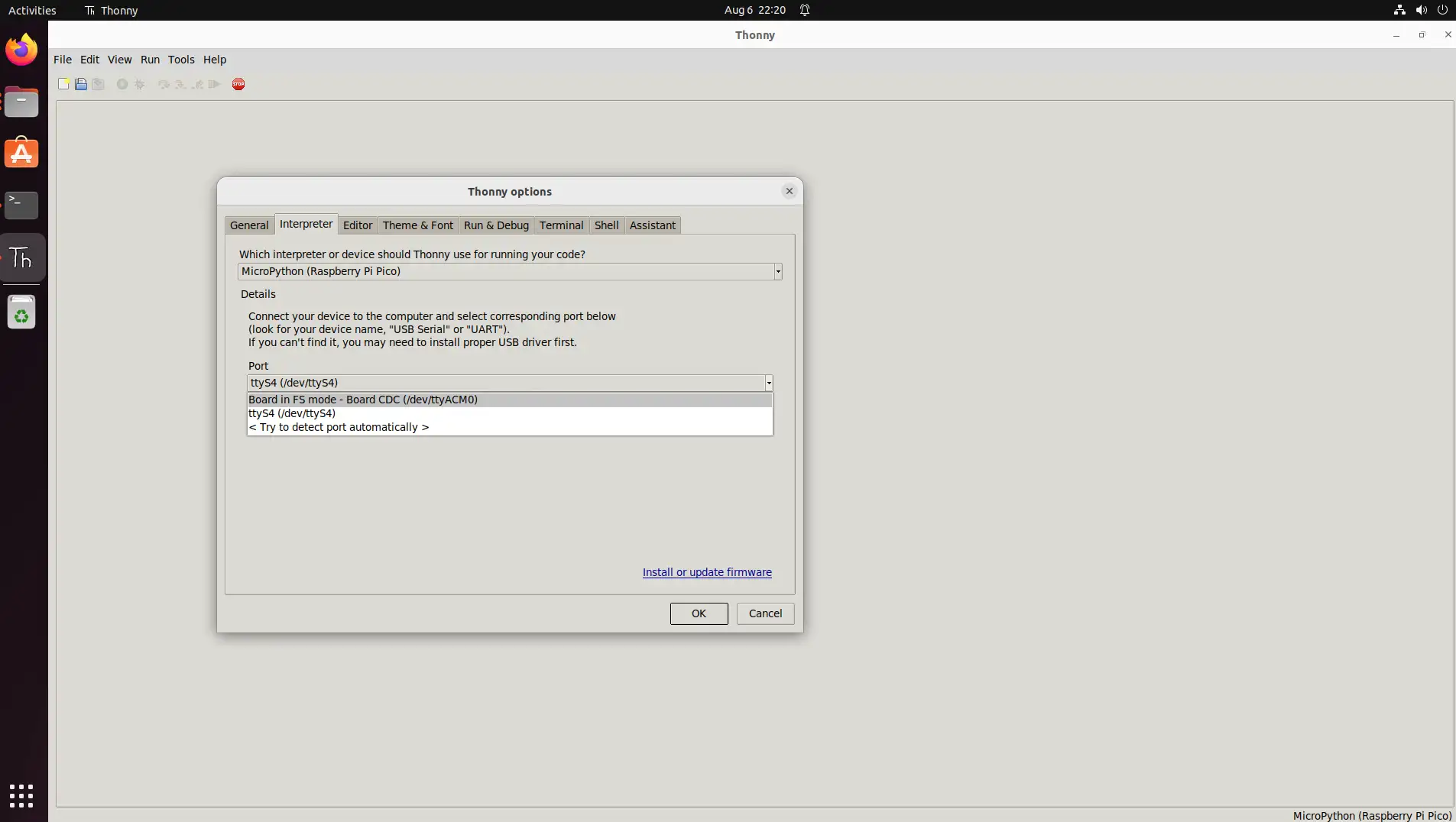The width and height of the screenshot is (1456, 822).
Task: Select ttyS4 (/dev/ttyS4) in port list
Action: pos(510,413)
